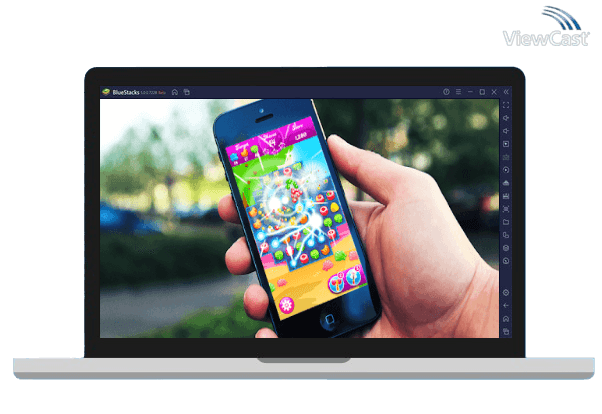The width and height of the screenshot is (602, 414).
Task: Take a screenshot using the sidebar icon
Action: coord(506,209)
